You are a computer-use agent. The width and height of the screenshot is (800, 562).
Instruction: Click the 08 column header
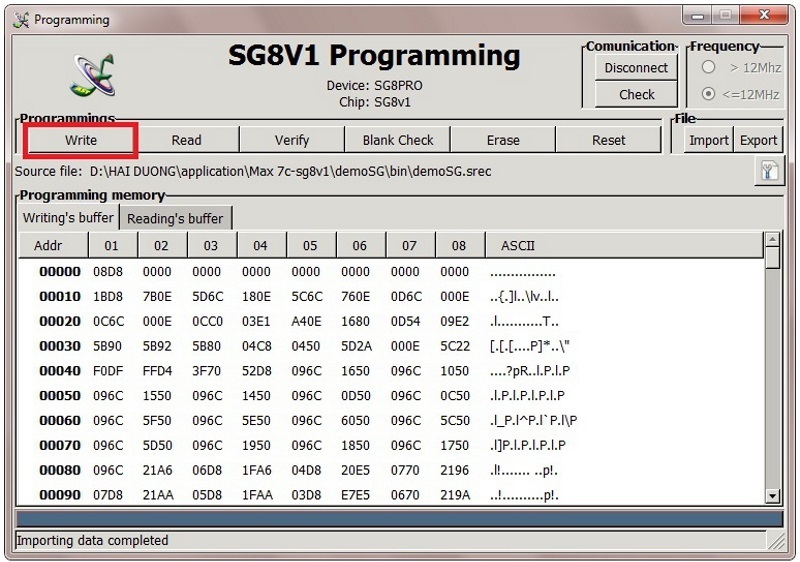[x=458, y=245]
